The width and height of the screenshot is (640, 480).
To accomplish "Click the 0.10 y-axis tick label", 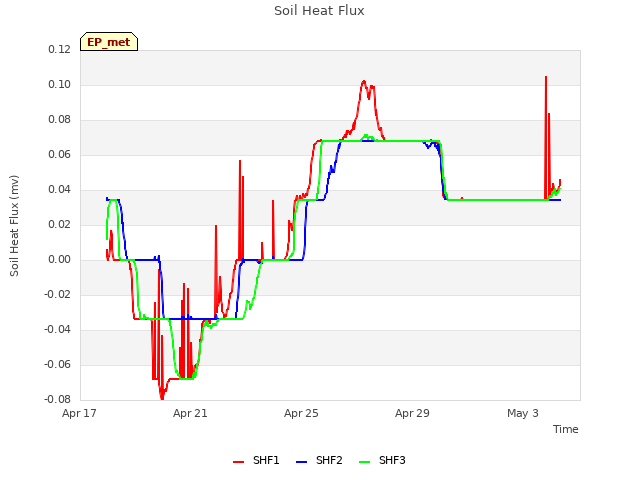I will [x=60, y=84].
